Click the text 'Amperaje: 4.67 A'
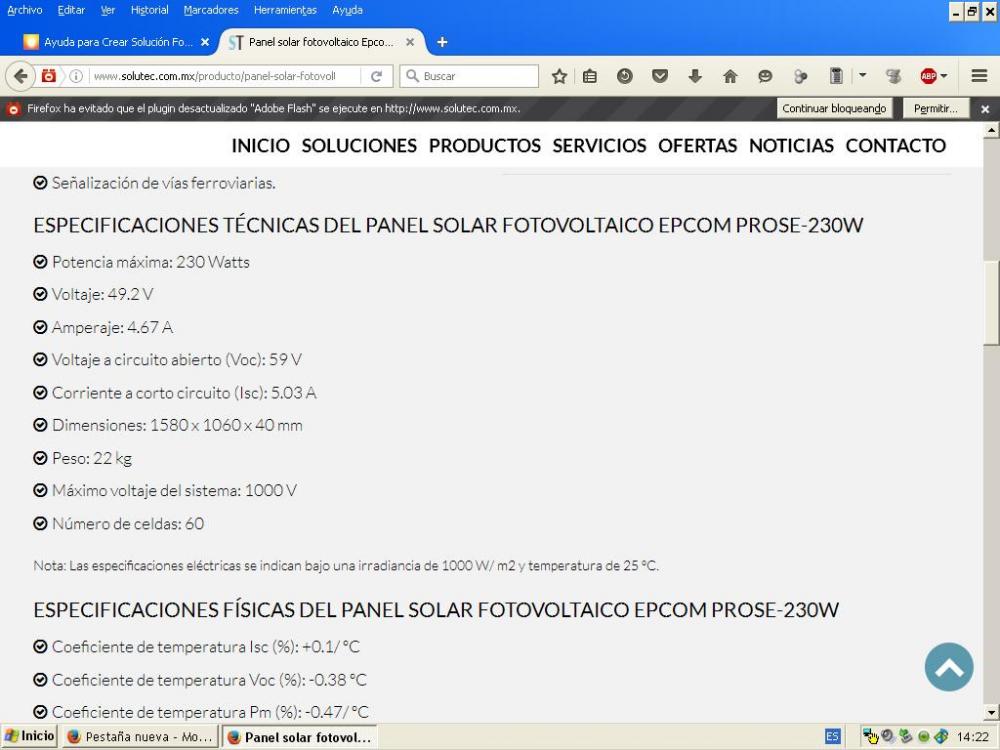The width and height of the screenshot is (1000, 750). coord(112,327)
